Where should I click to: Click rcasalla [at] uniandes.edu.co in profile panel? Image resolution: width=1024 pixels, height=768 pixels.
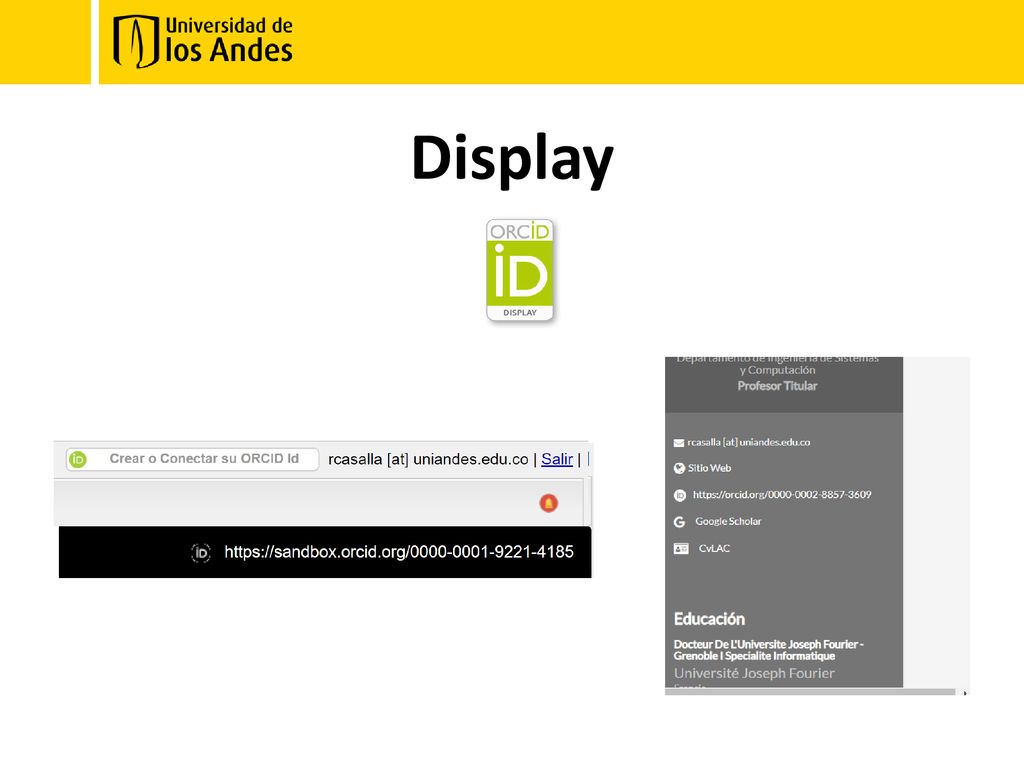[748, 442]
